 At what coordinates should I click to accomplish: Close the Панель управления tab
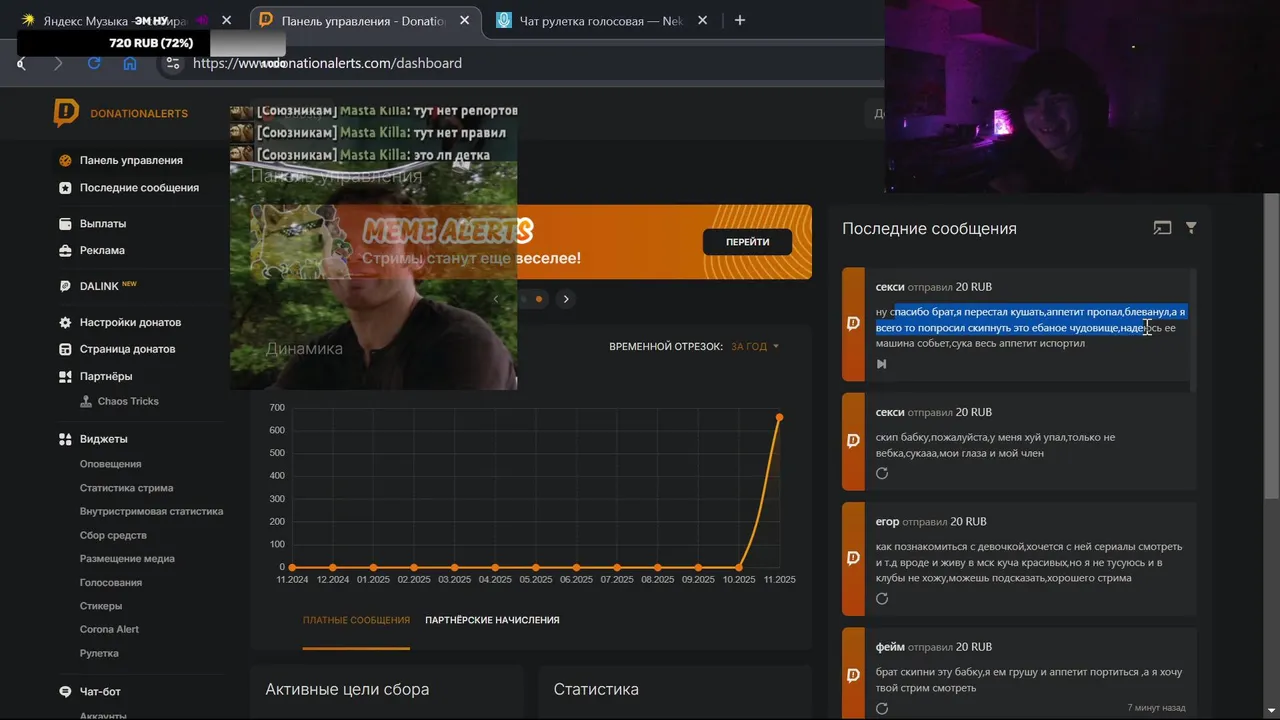(x=464, y=20)
